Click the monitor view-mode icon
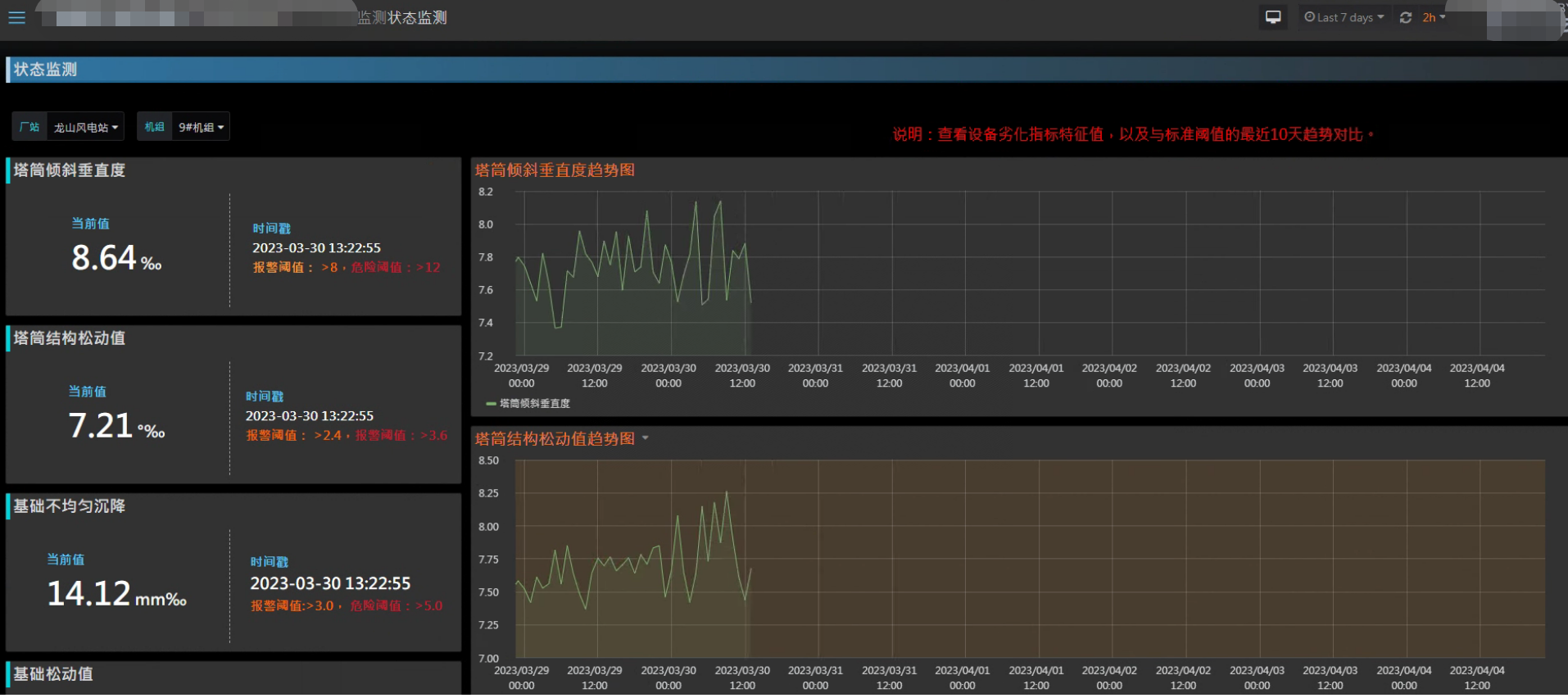Image resolution: width=1568 pixels, height=698 pixels. tap(1273, 17)
